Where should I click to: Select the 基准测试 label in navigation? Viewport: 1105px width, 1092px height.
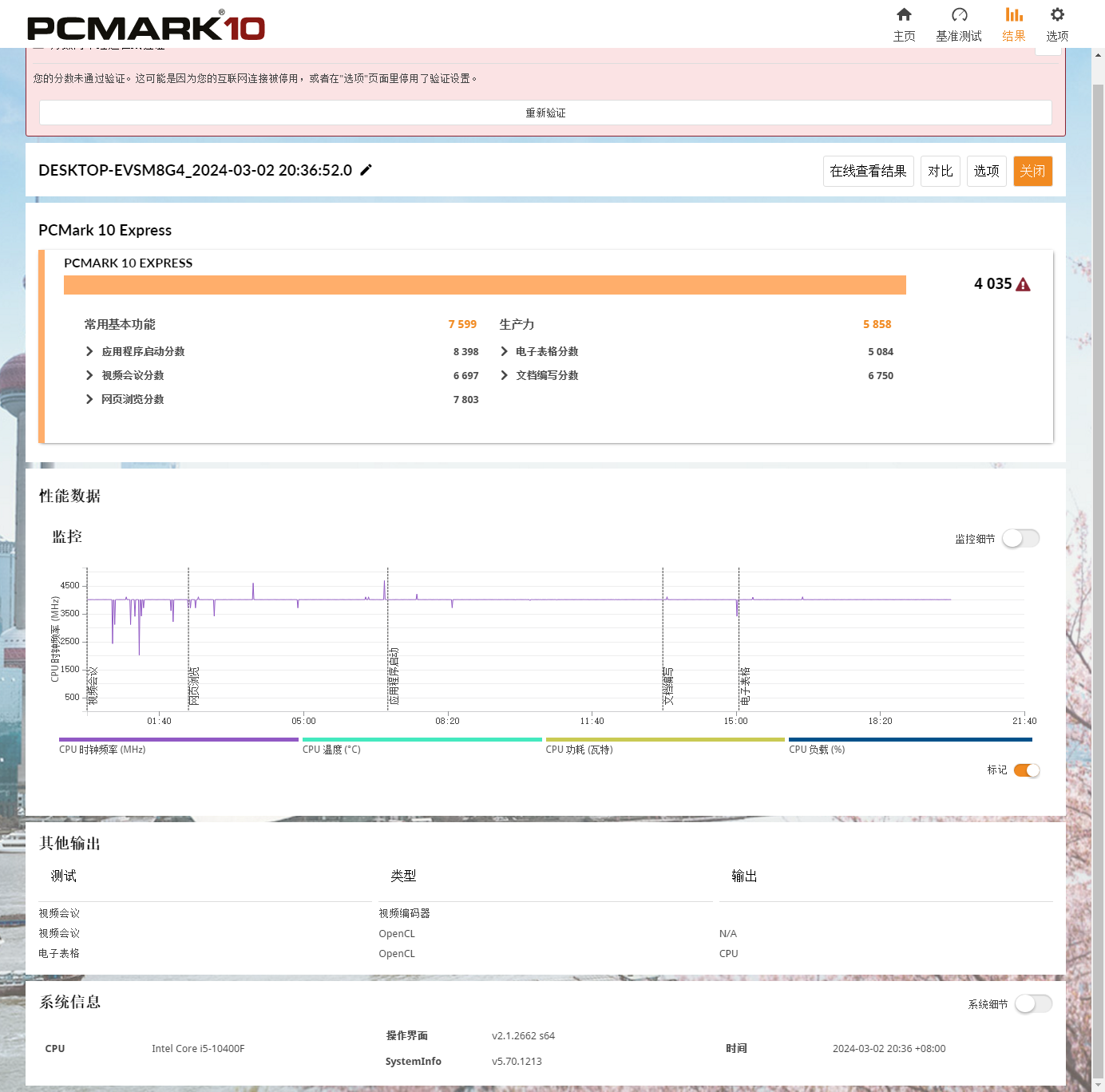[959, 36]
